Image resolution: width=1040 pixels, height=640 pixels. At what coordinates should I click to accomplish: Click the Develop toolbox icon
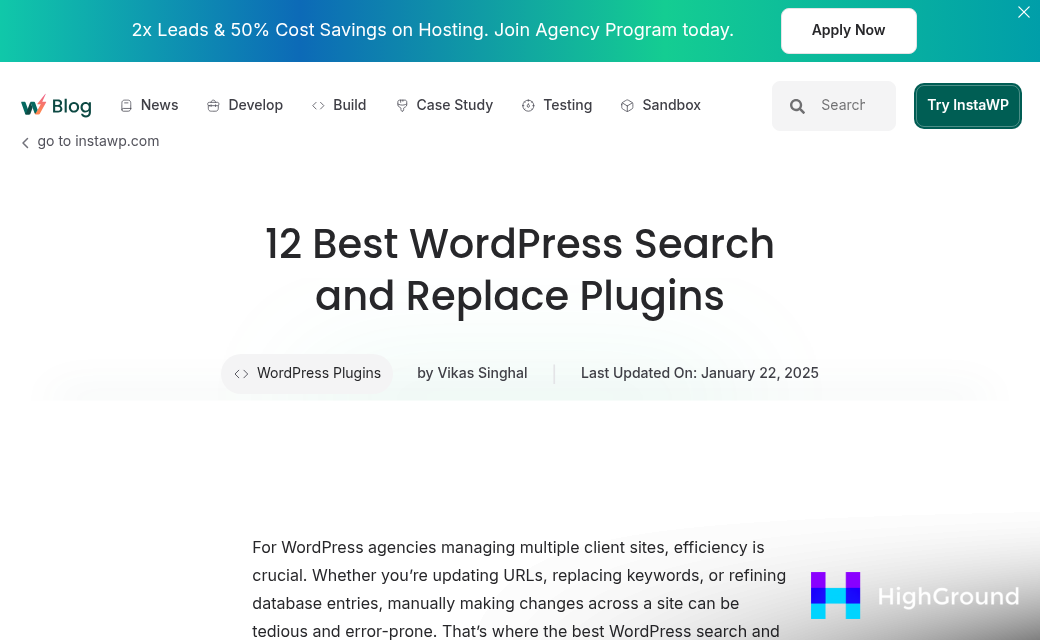(212, 104)
